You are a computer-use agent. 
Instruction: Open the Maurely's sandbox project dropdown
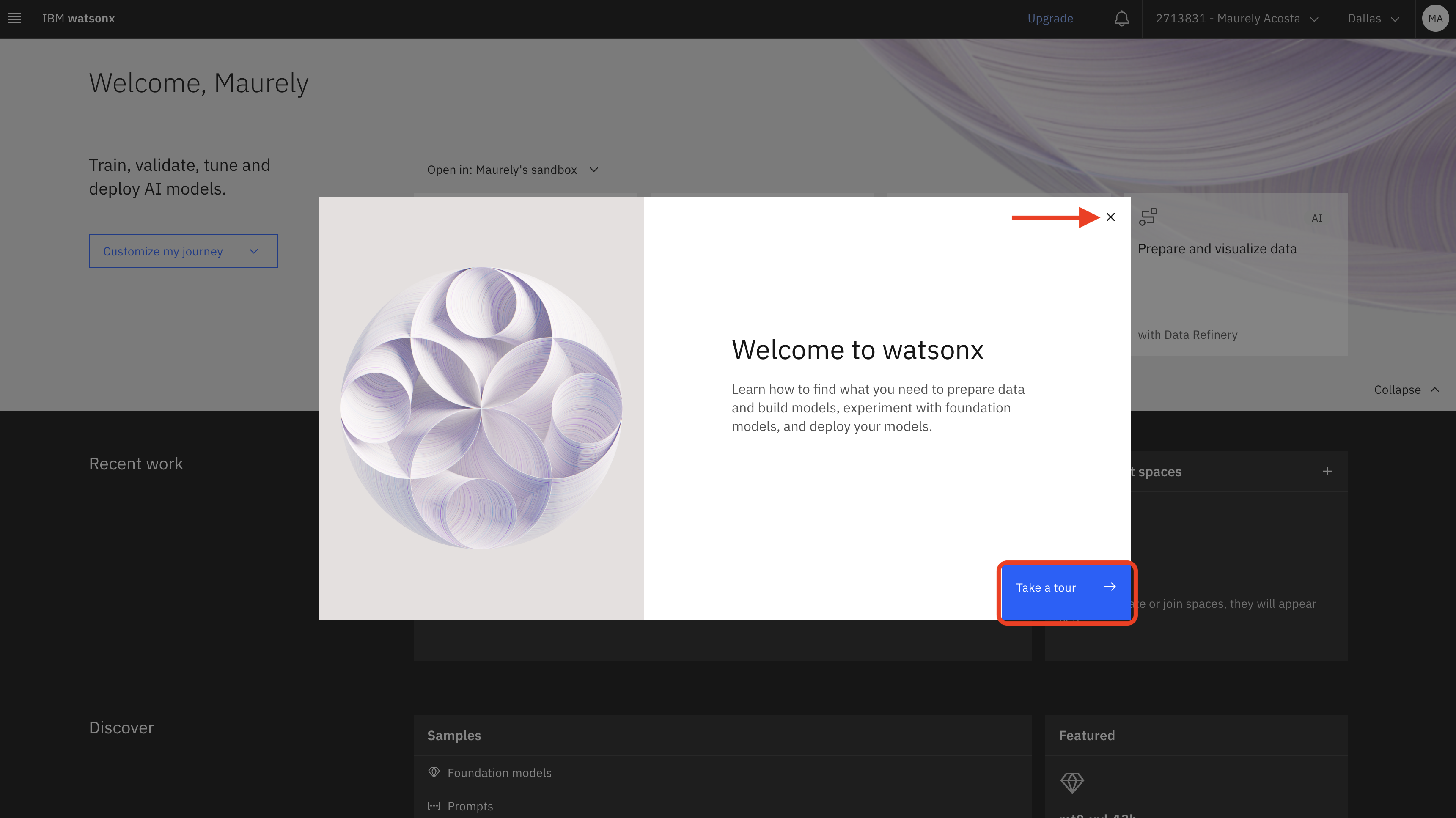512,170
